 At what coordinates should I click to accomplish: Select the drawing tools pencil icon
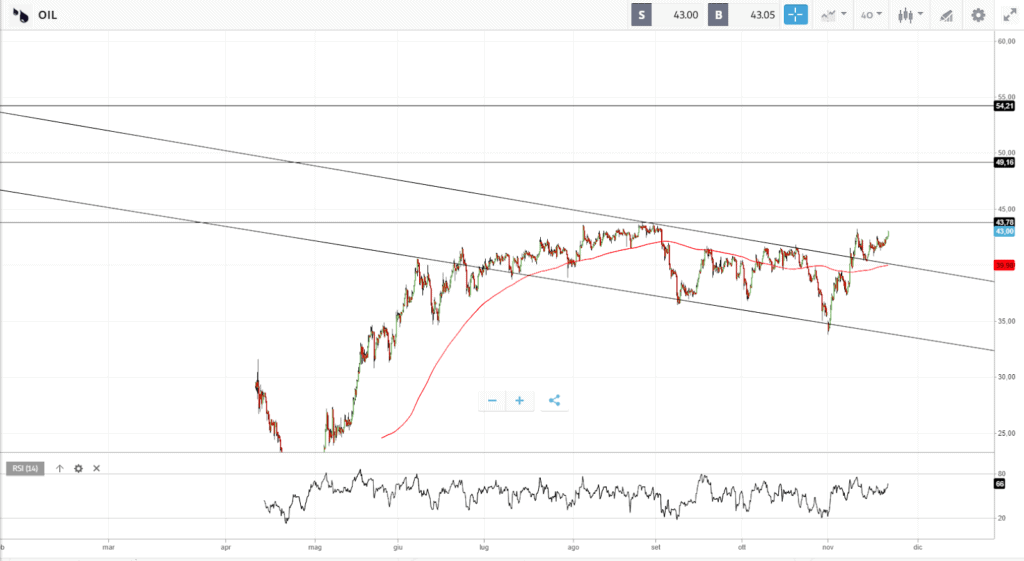coord(946,15)
